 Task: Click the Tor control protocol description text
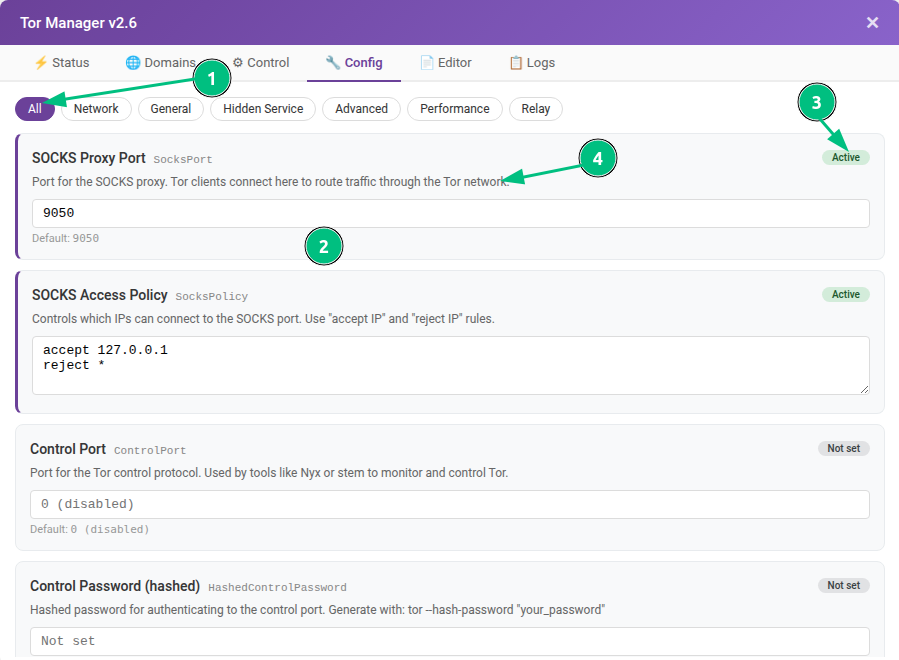[269, 472]
